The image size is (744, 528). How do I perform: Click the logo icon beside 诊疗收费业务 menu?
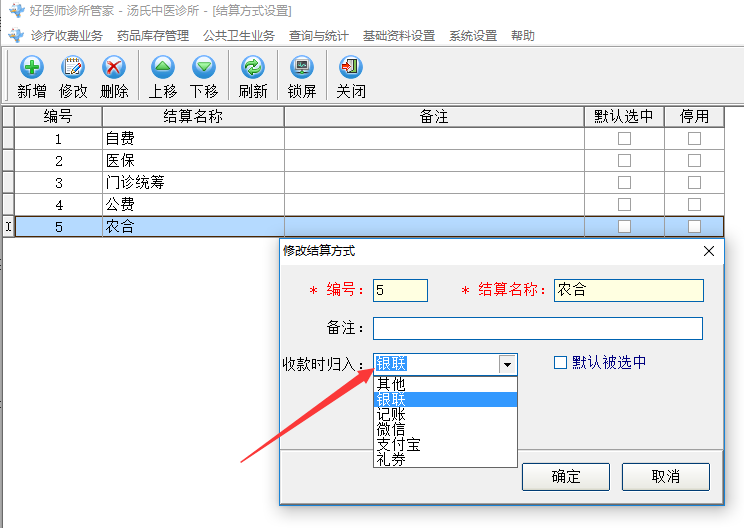click(16, 36)
